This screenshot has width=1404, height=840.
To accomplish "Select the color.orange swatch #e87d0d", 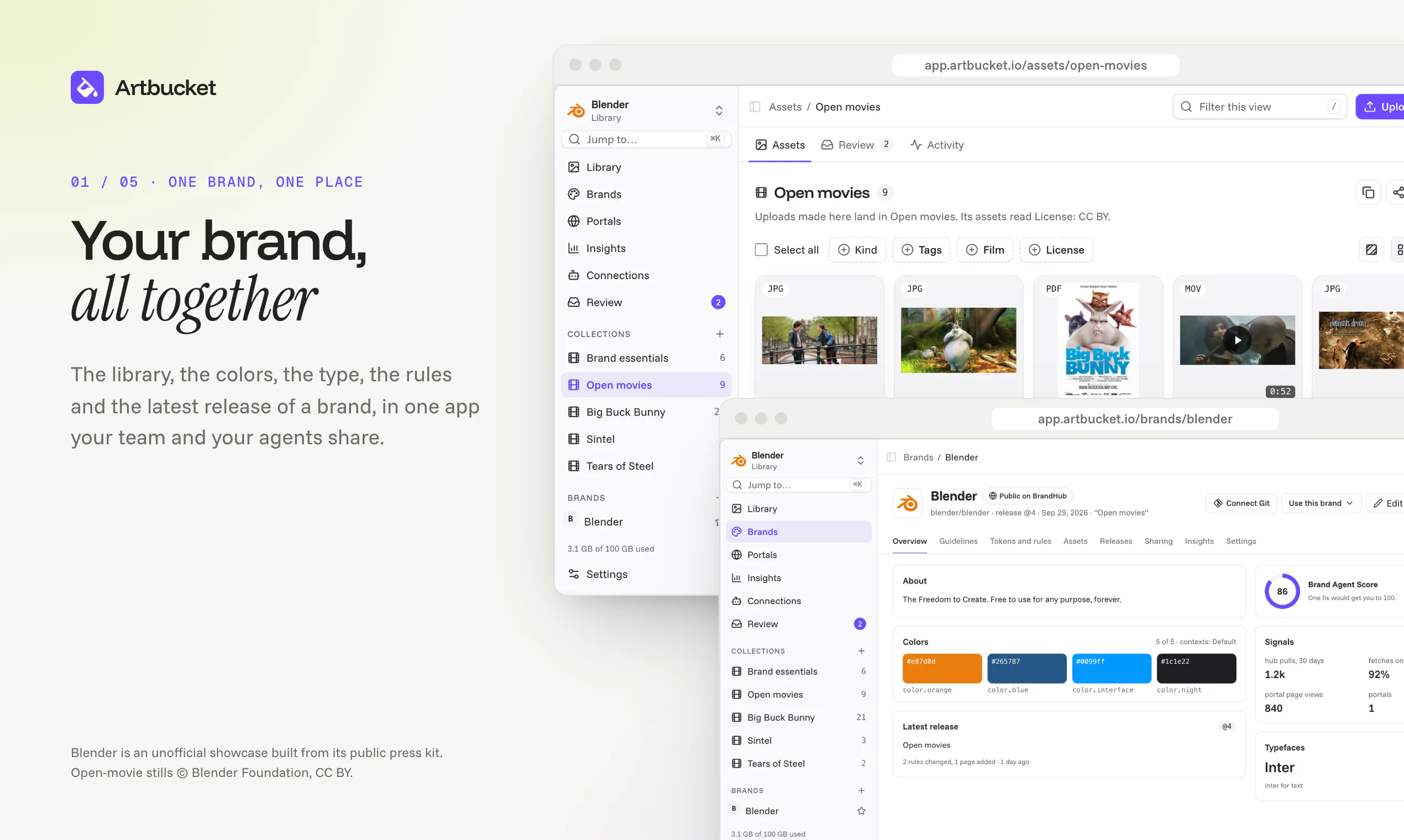I will pos(942,669).
